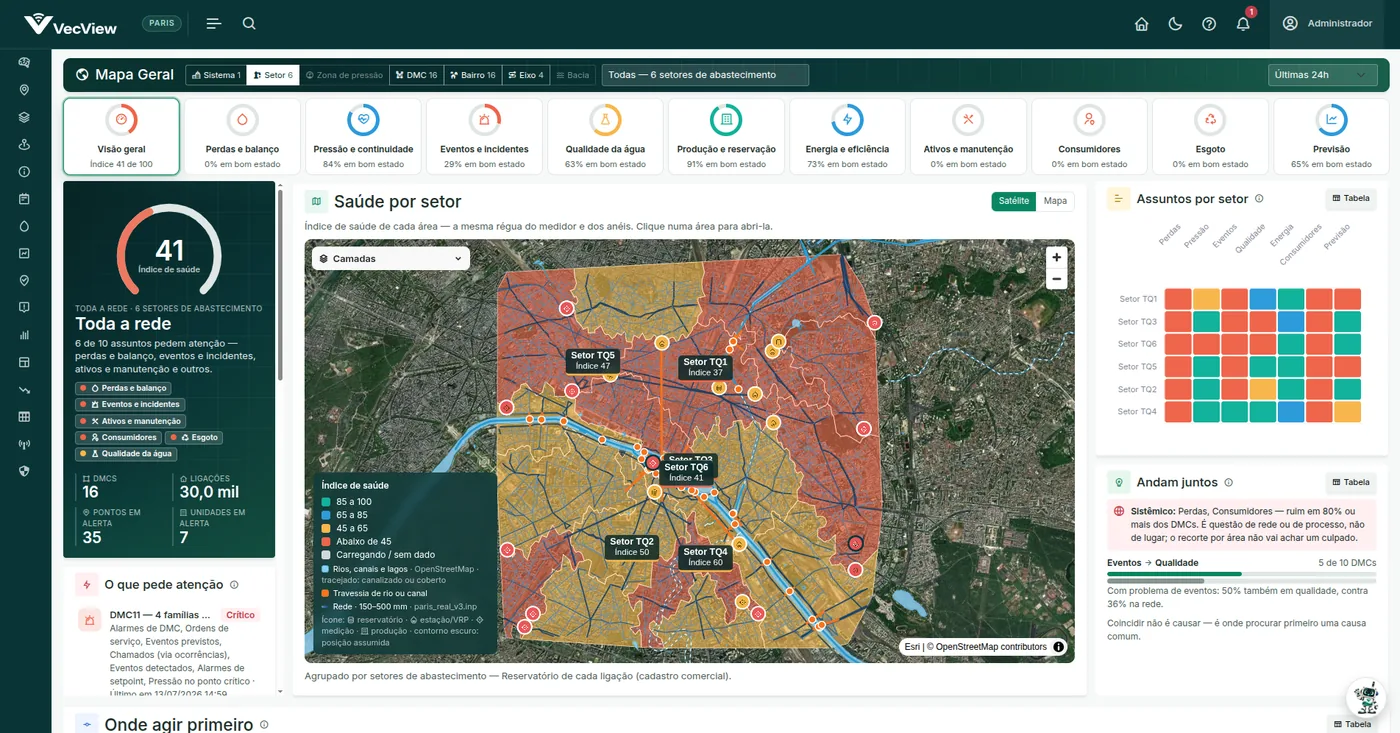The image size is (1400, 733).
Task: Open the search magnifier icon
Action: (x=249, y=24)
